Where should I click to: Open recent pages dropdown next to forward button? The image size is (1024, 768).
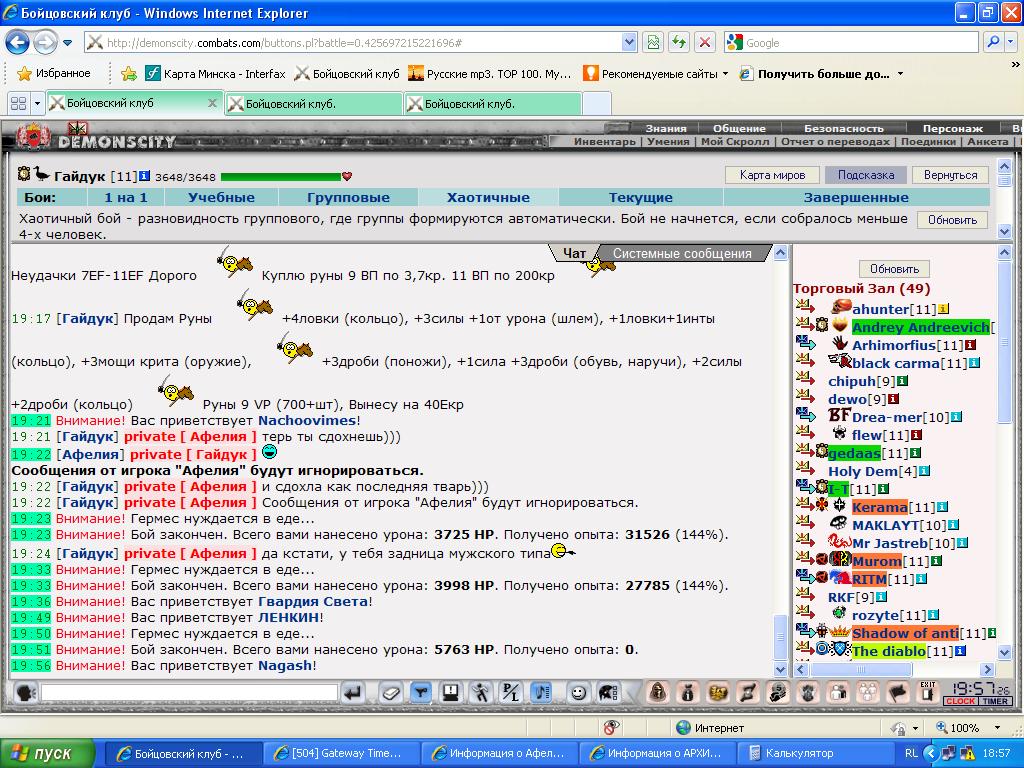tap(67, 43)
